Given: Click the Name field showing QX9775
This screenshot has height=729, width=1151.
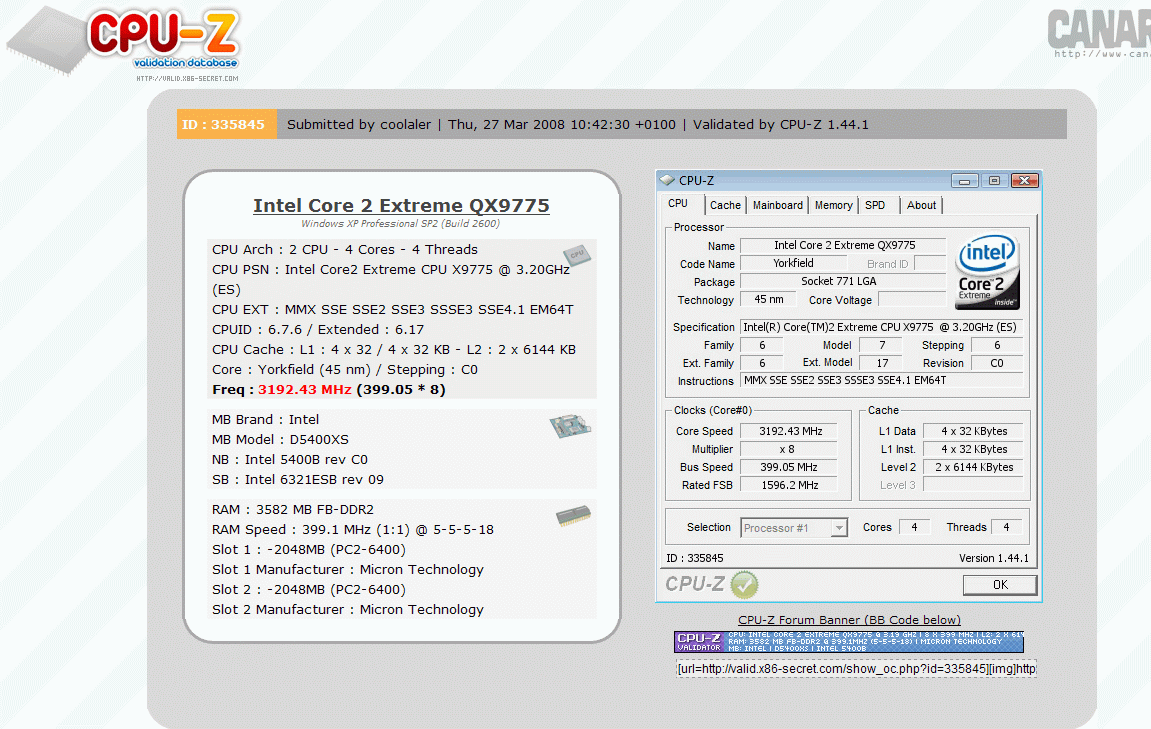Looking at the screenshot, I should (844, 245).
